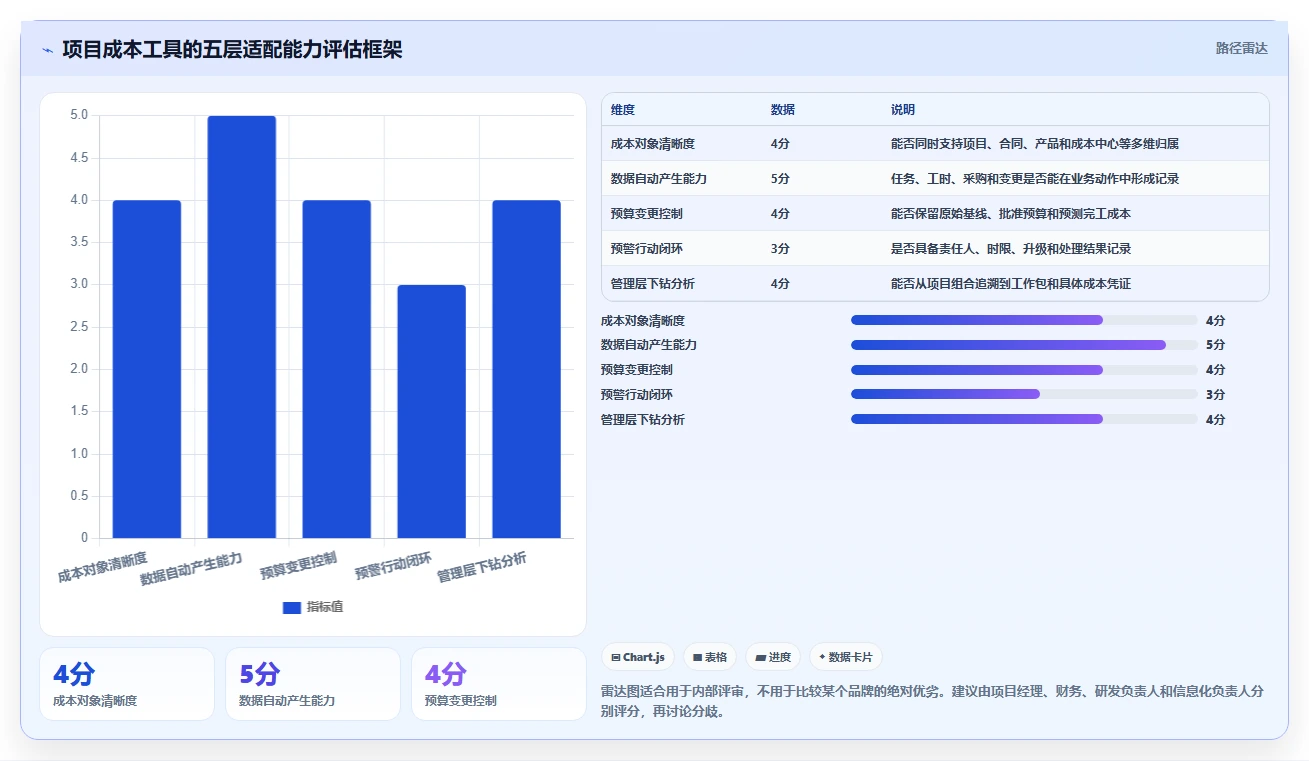Click the 预警行动闭环 progress bar

coord(1024,395)
